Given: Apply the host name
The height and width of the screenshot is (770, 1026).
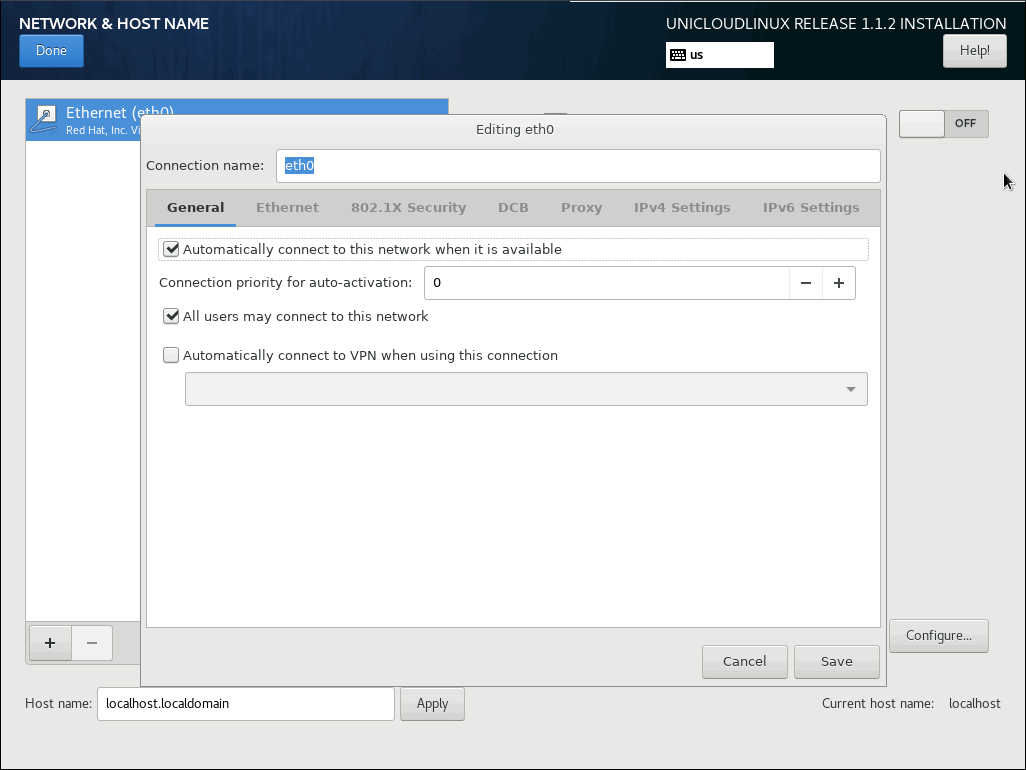Looking at the screenshot, I should [433, 704].
